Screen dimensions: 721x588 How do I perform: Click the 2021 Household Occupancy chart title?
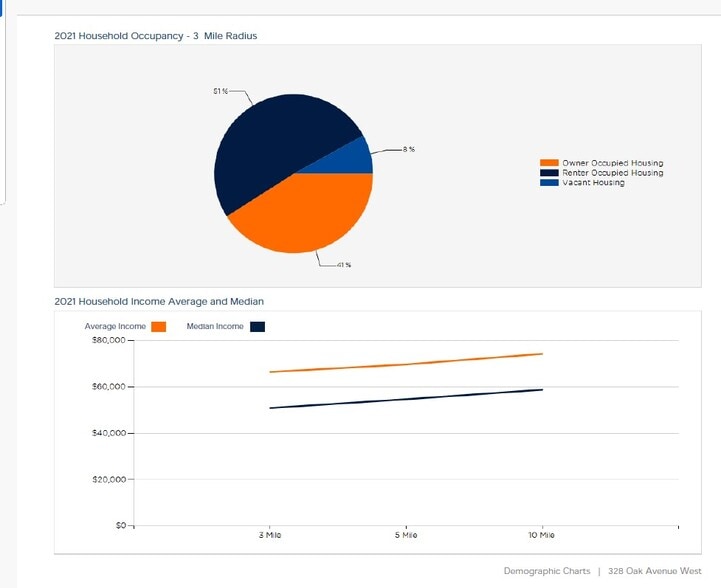coord(155,36)
